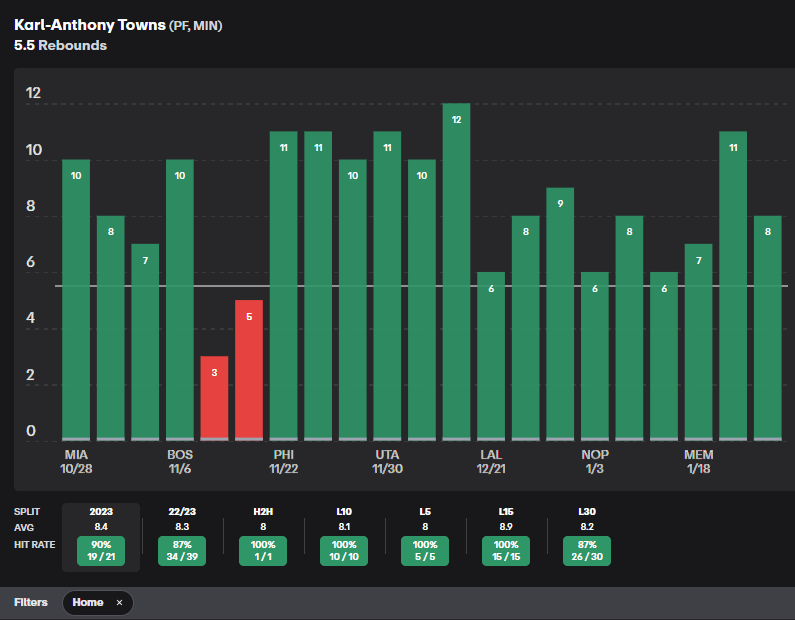Select the UTA 11/30 bar showing 11
795x620 pixels.
tap(387, 286)
